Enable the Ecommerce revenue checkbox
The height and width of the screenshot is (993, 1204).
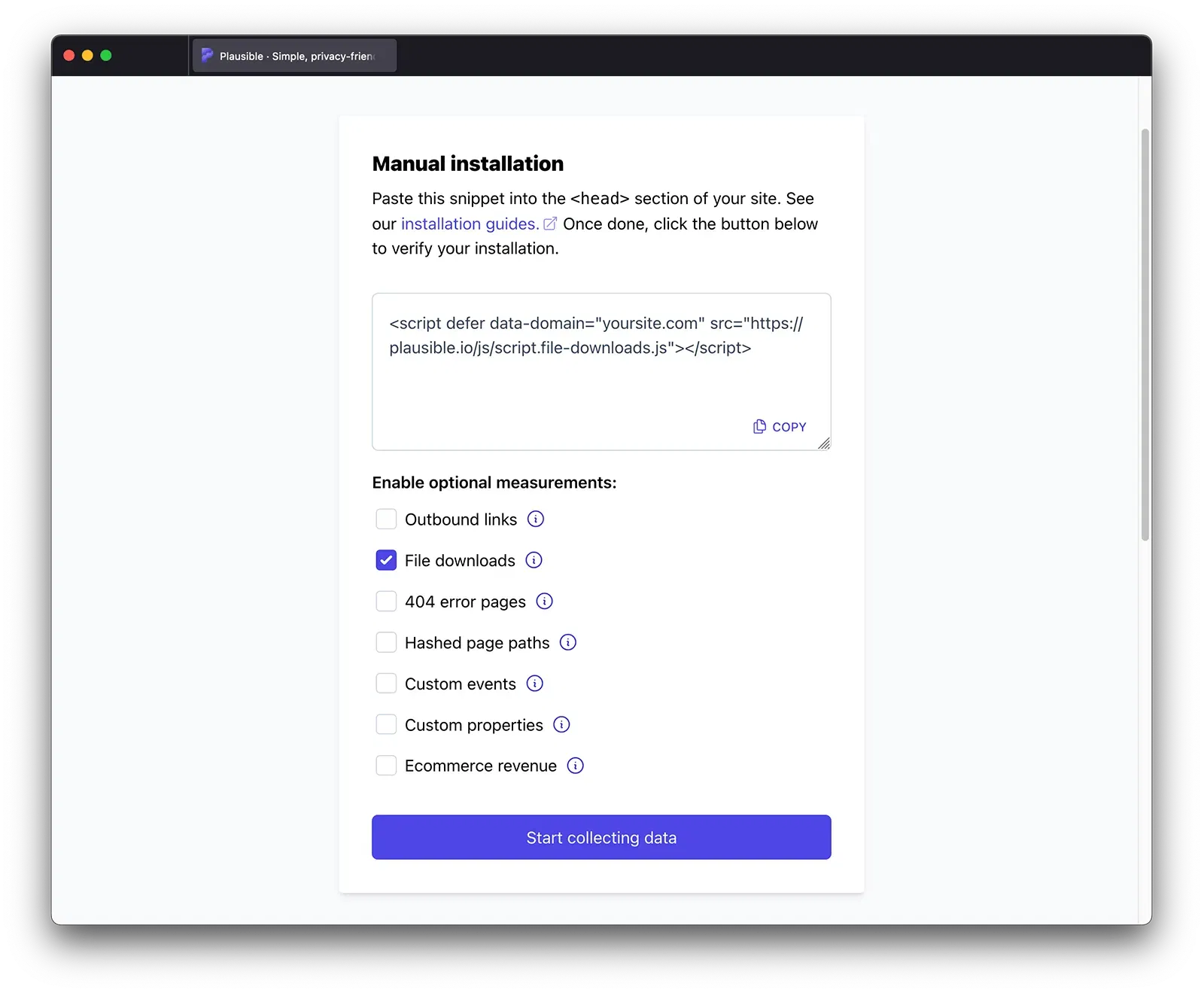pos(386,765)
